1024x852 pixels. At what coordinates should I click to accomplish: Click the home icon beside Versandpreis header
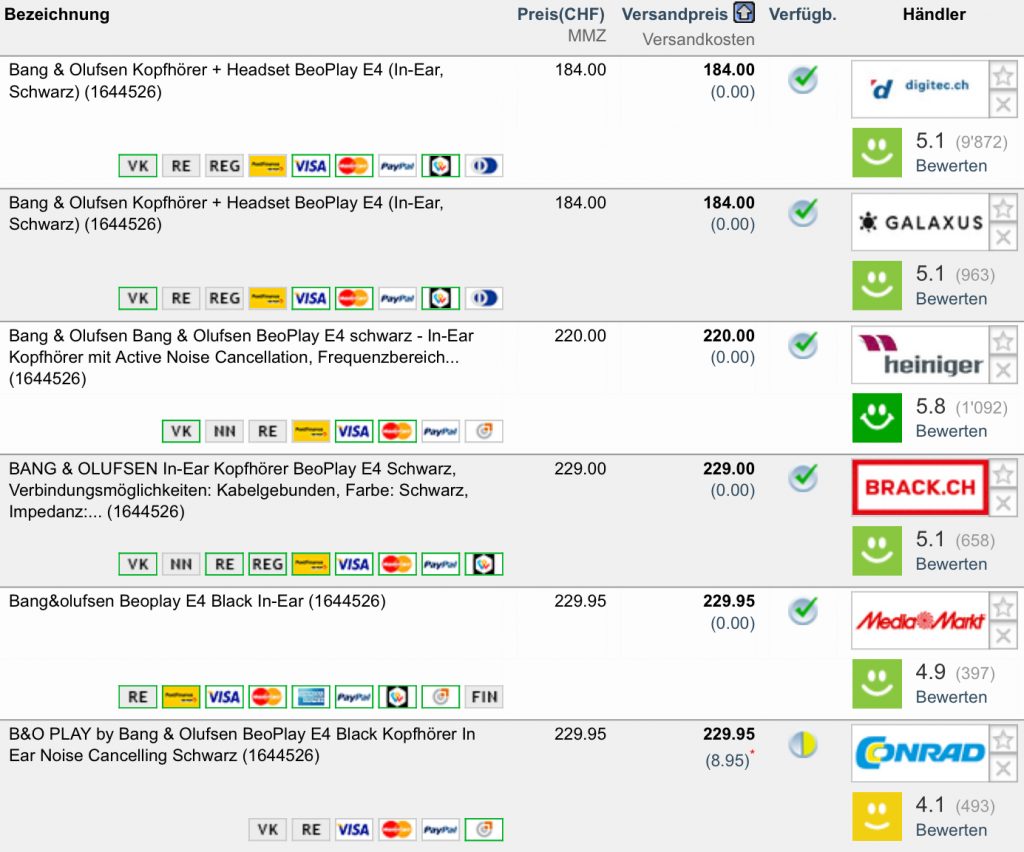tap(744, 14)
